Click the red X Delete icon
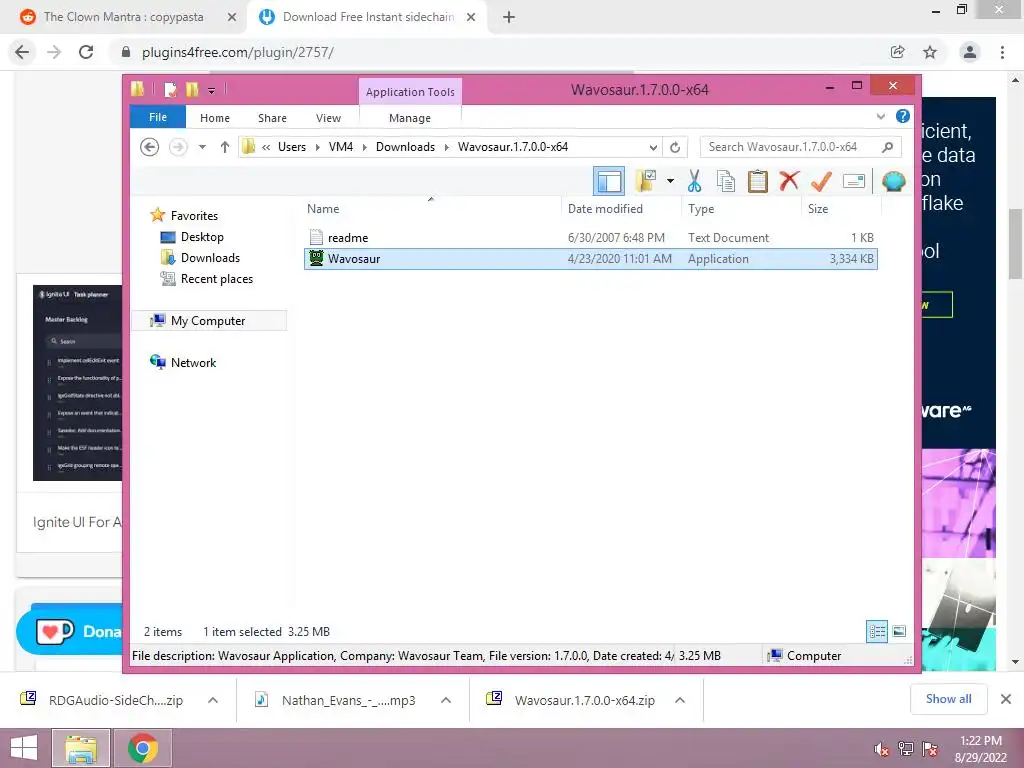The image size is (1024, 768). [789, 180]
